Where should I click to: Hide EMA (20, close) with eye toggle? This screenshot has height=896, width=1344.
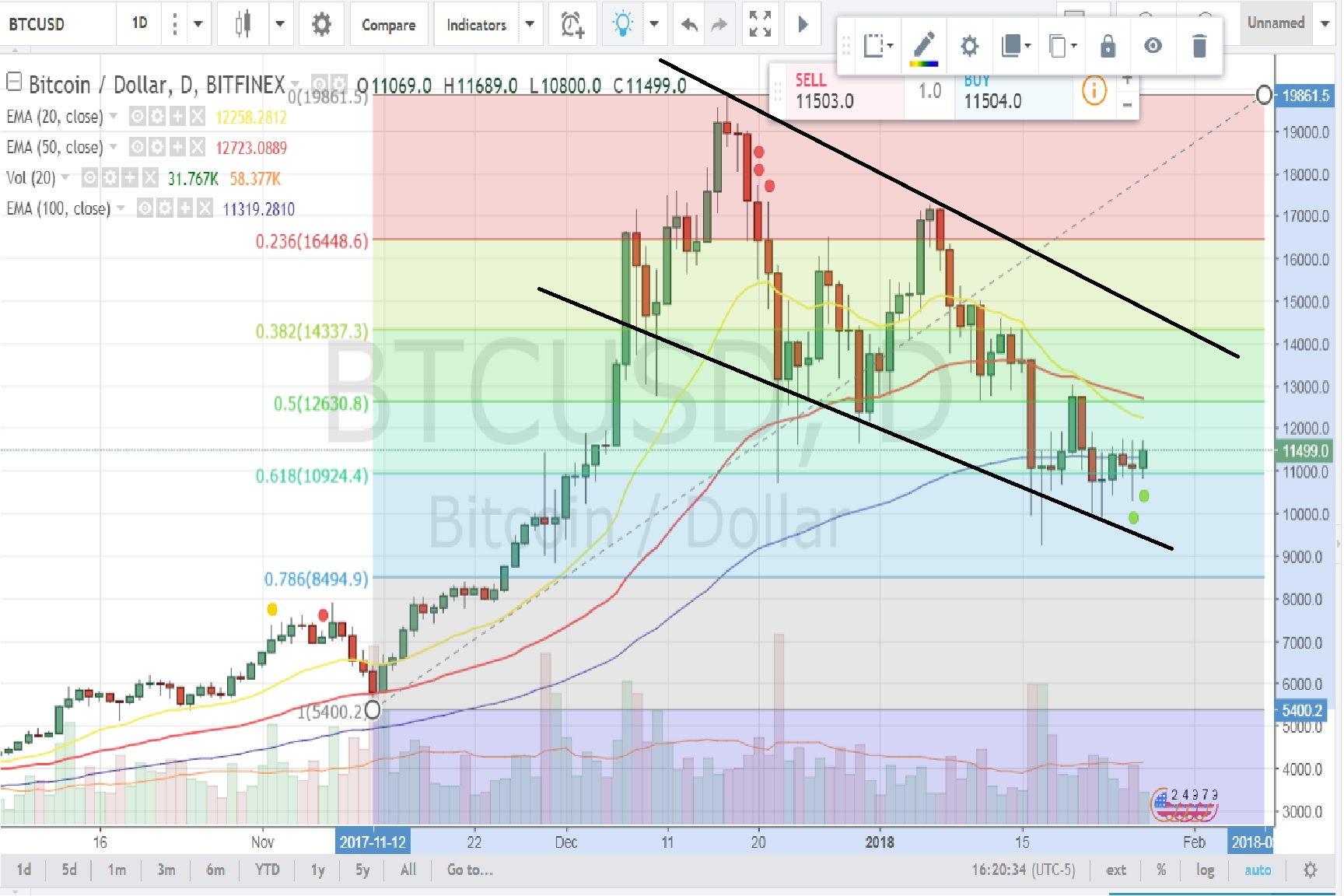[137, 117]
